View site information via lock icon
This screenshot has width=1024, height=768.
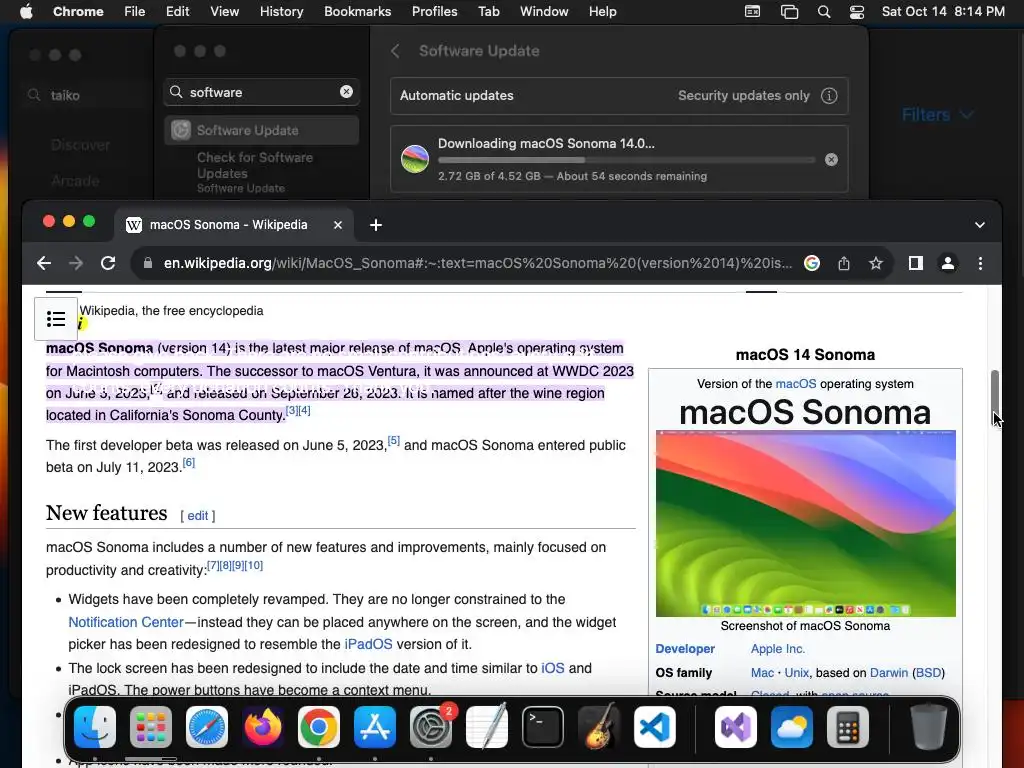tap(148, 263)
